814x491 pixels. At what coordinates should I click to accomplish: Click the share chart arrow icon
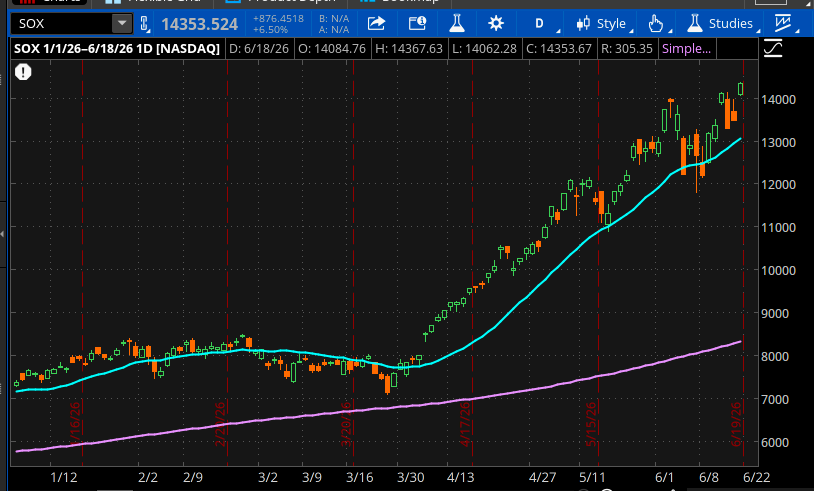pos(376,23)
